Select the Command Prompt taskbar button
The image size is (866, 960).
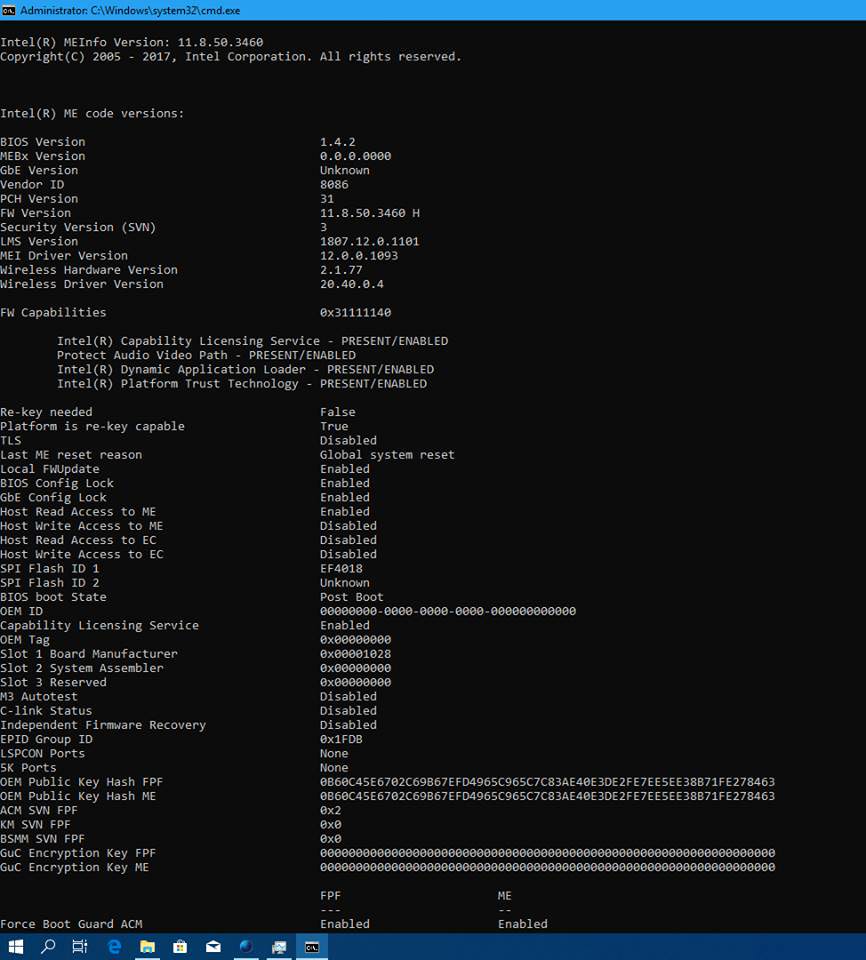[x=312, y=947]
